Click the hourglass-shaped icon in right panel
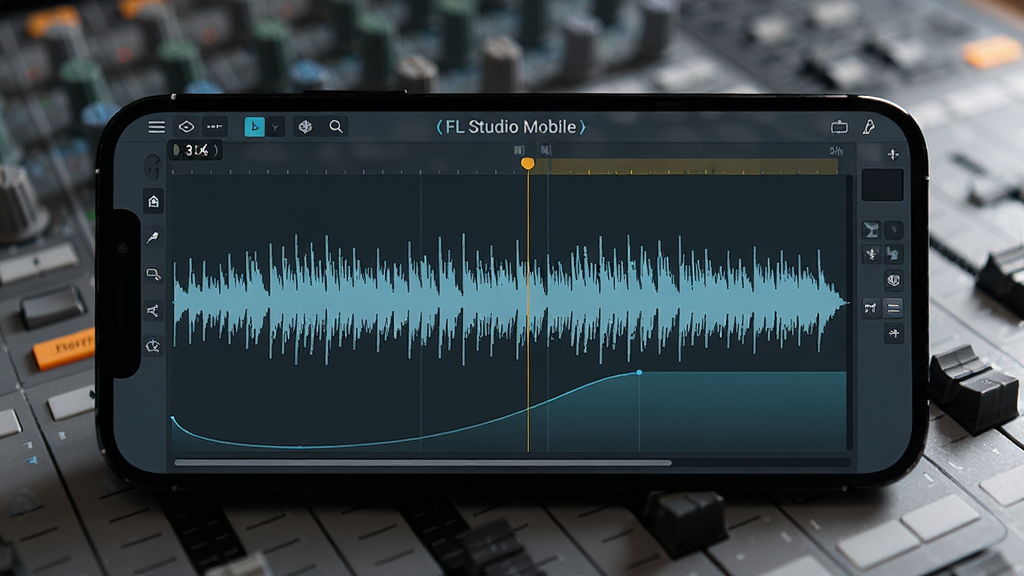This screenshot has height=576, width=1024. [x=871, y=230]
